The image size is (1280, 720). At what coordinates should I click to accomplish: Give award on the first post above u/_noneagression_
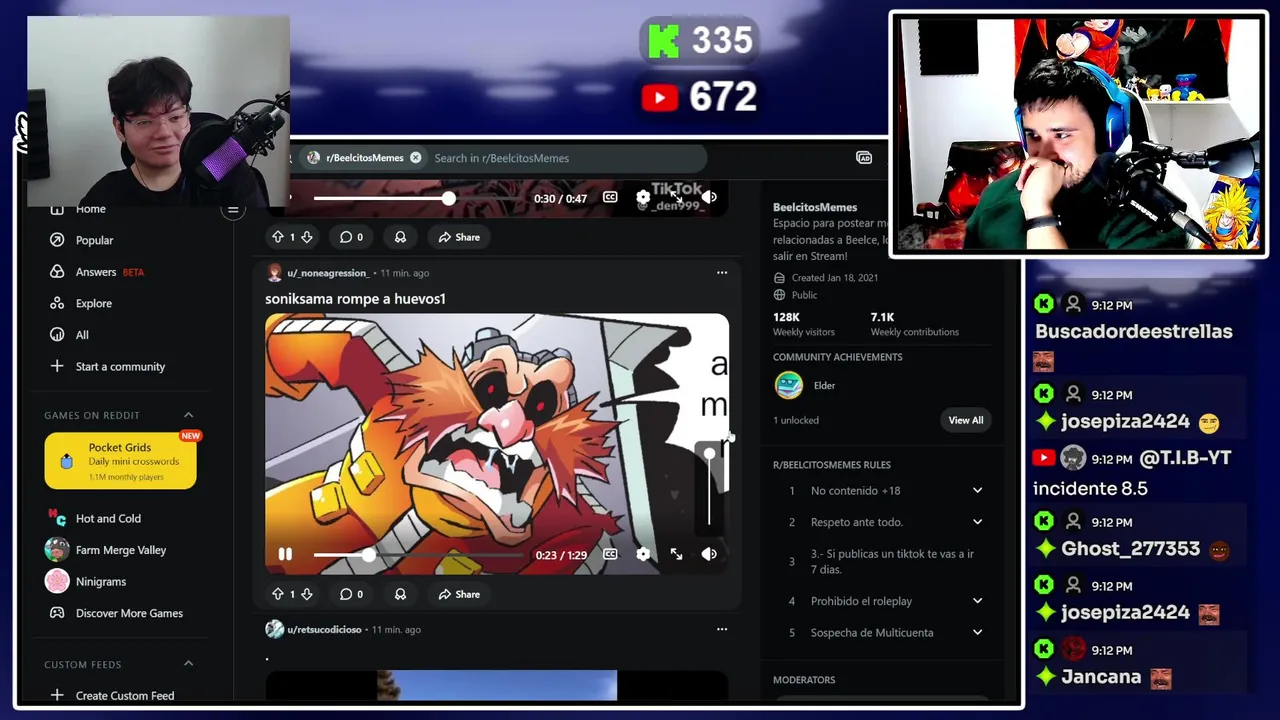[x=400, y=237]
